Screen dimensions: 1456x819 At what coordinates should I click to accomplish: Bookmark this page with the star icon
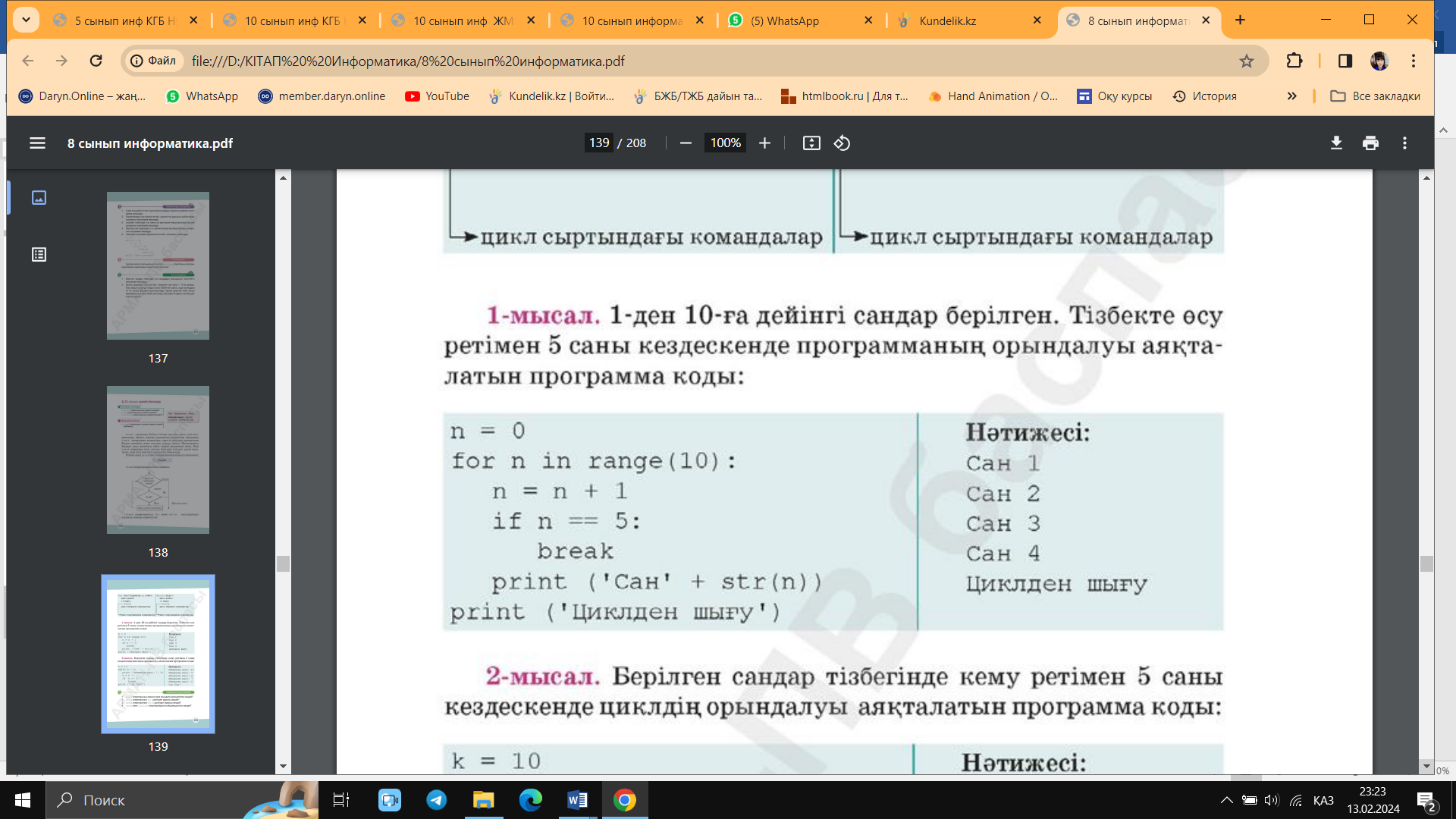tap(1247, 61)
